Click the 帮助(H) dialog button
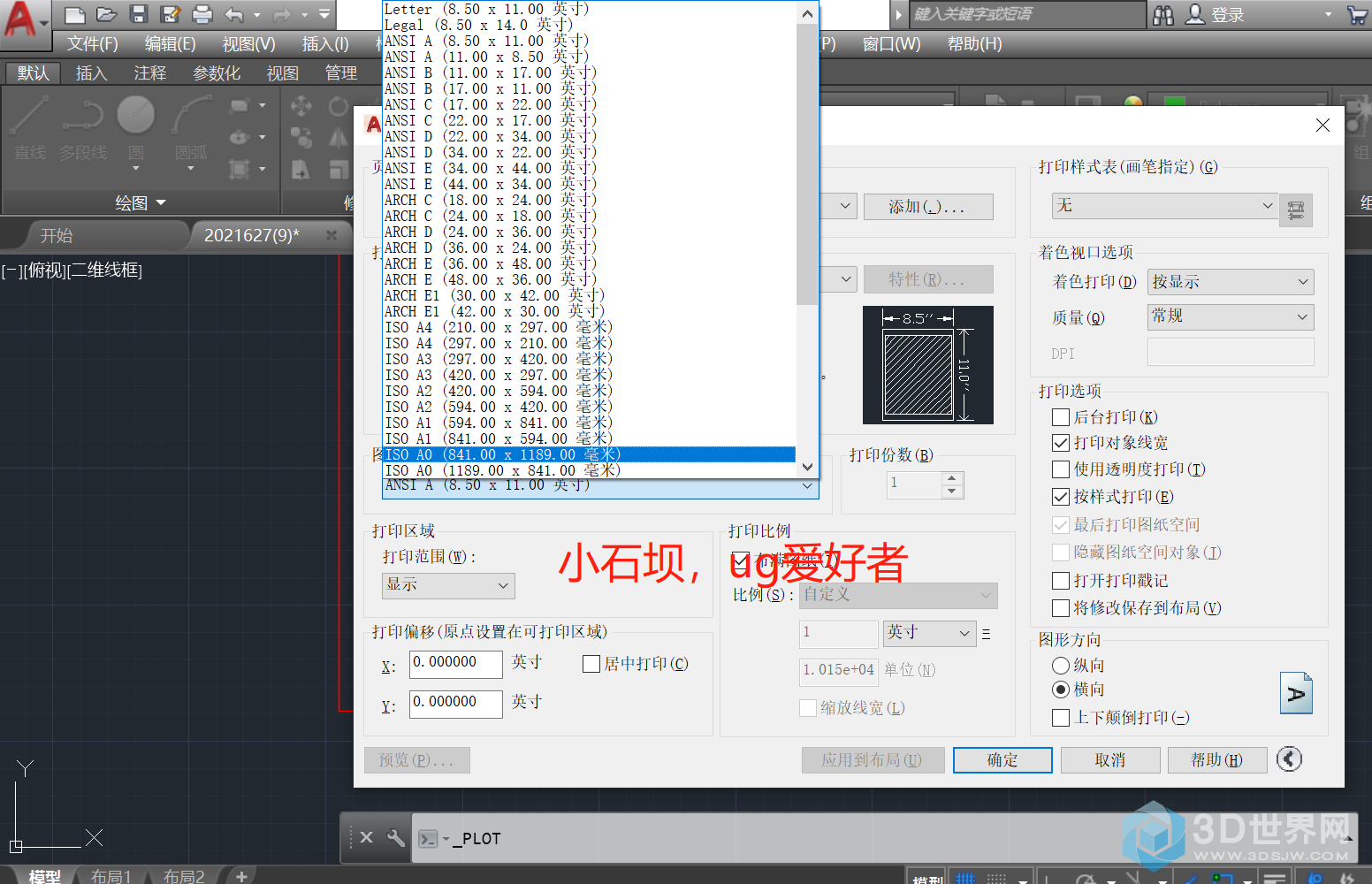This screenshot has height=884, width=1372. tap(1216, 759)
